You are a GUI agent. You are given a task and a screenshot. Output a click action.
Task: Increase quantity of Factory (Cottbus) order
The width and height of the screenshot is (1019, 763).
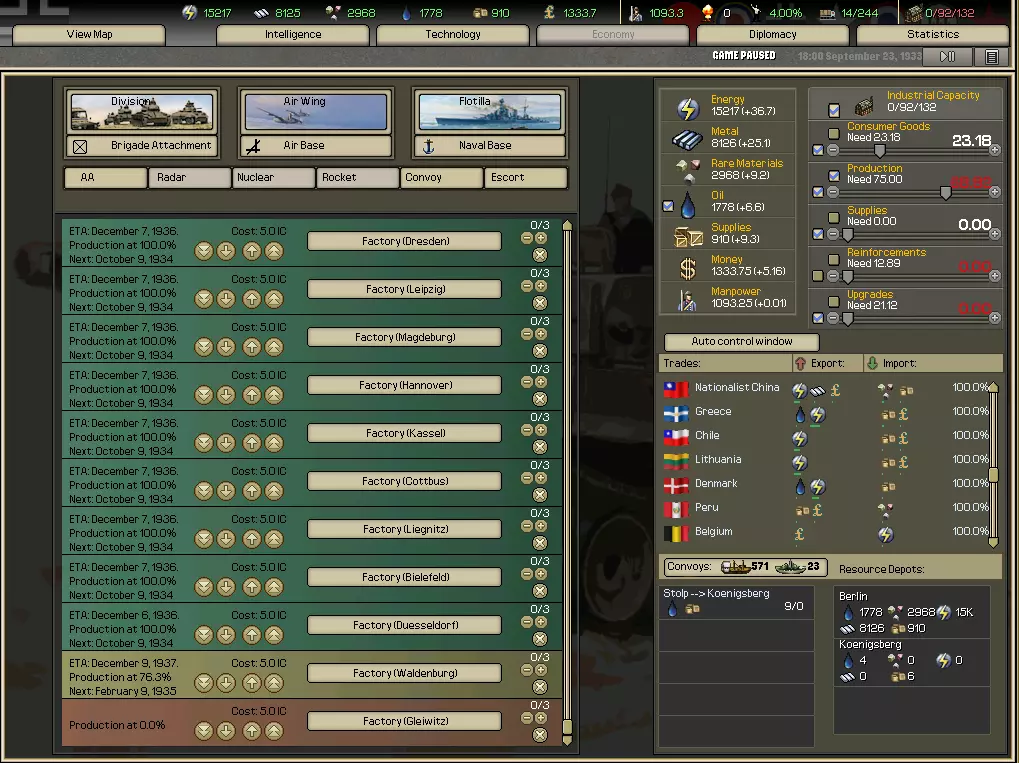[x=541, y=478]
